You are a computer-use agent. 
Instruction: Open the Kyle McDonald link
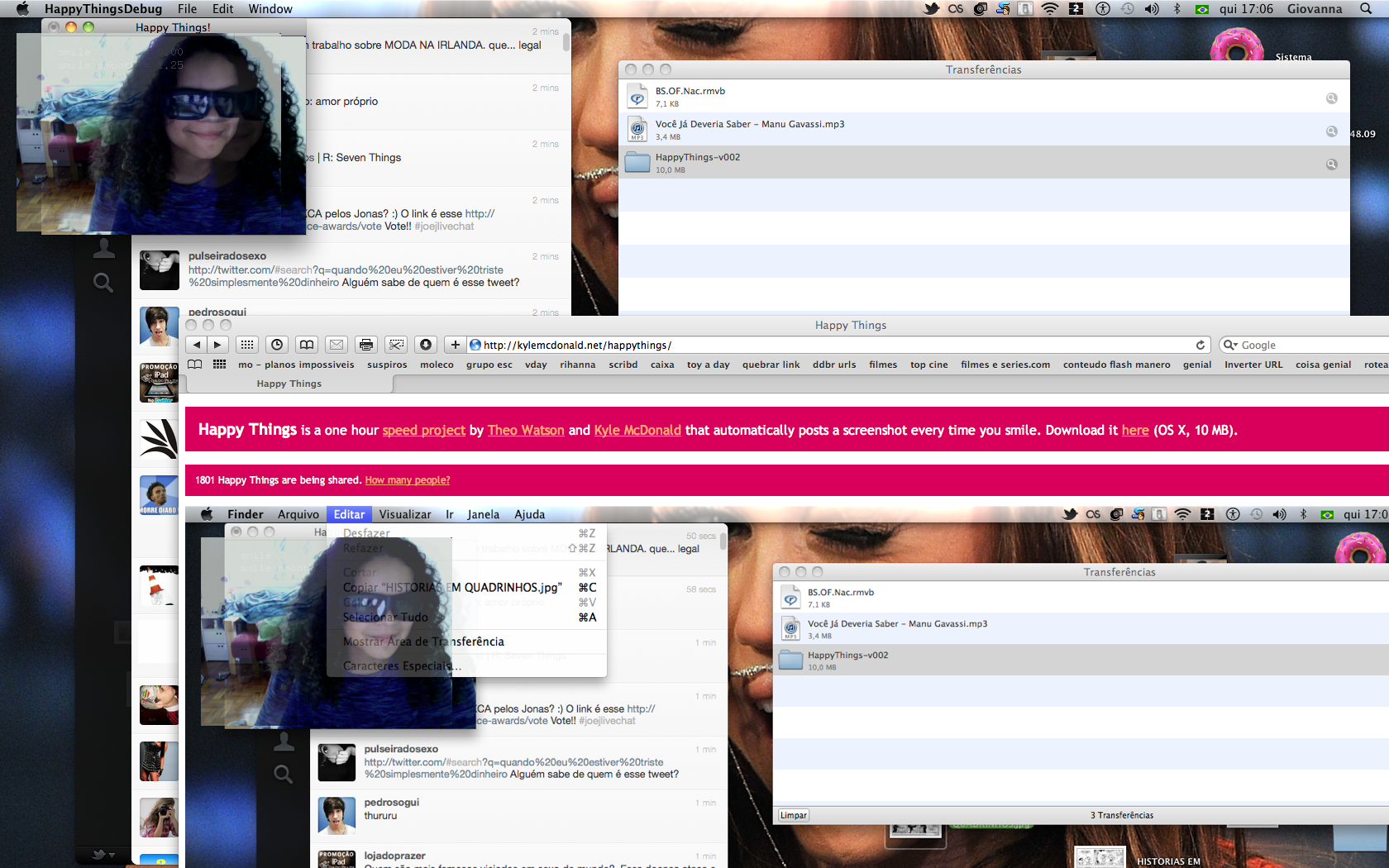pyautogui.click(x=637, y=430)
